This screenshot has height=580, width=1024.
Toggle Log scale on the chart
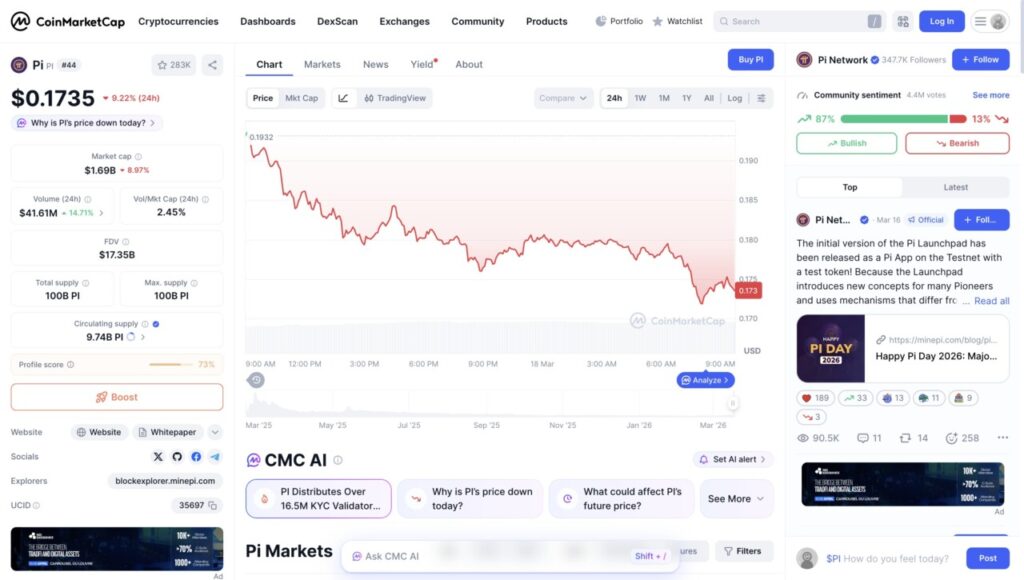735,98
